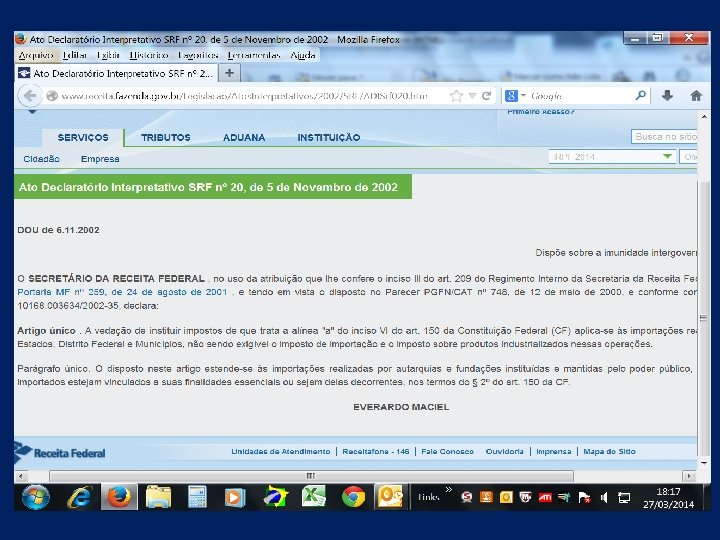
Task: Click the volume speaker tray icon
Action: click(x=604, y=497)
